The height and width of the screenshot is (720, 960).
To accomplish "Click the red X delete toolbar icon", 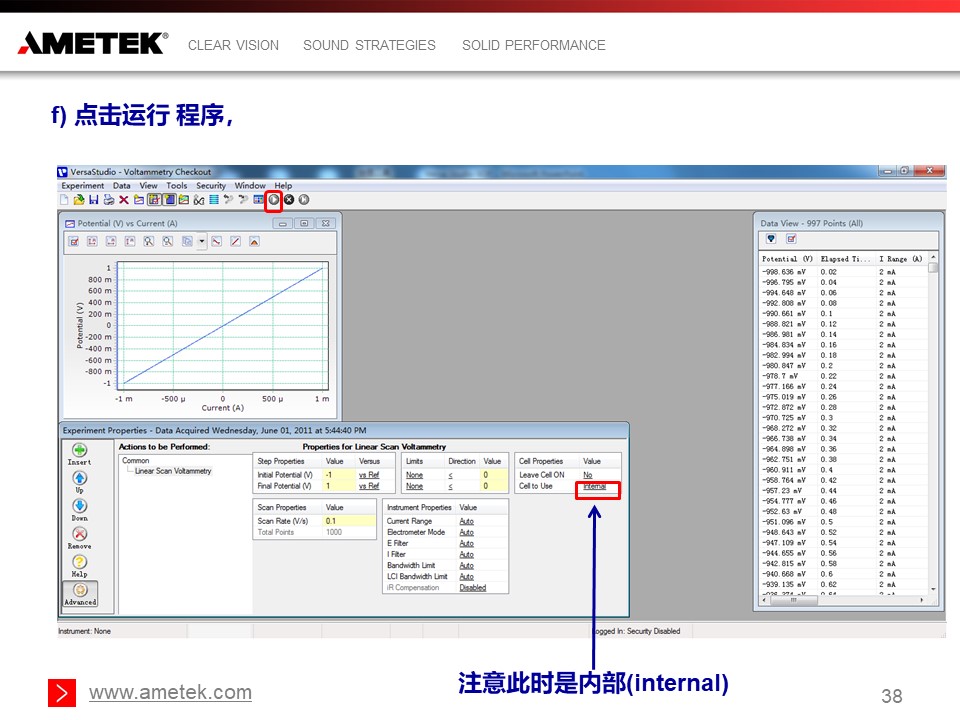I will click(x=124, y=200).
